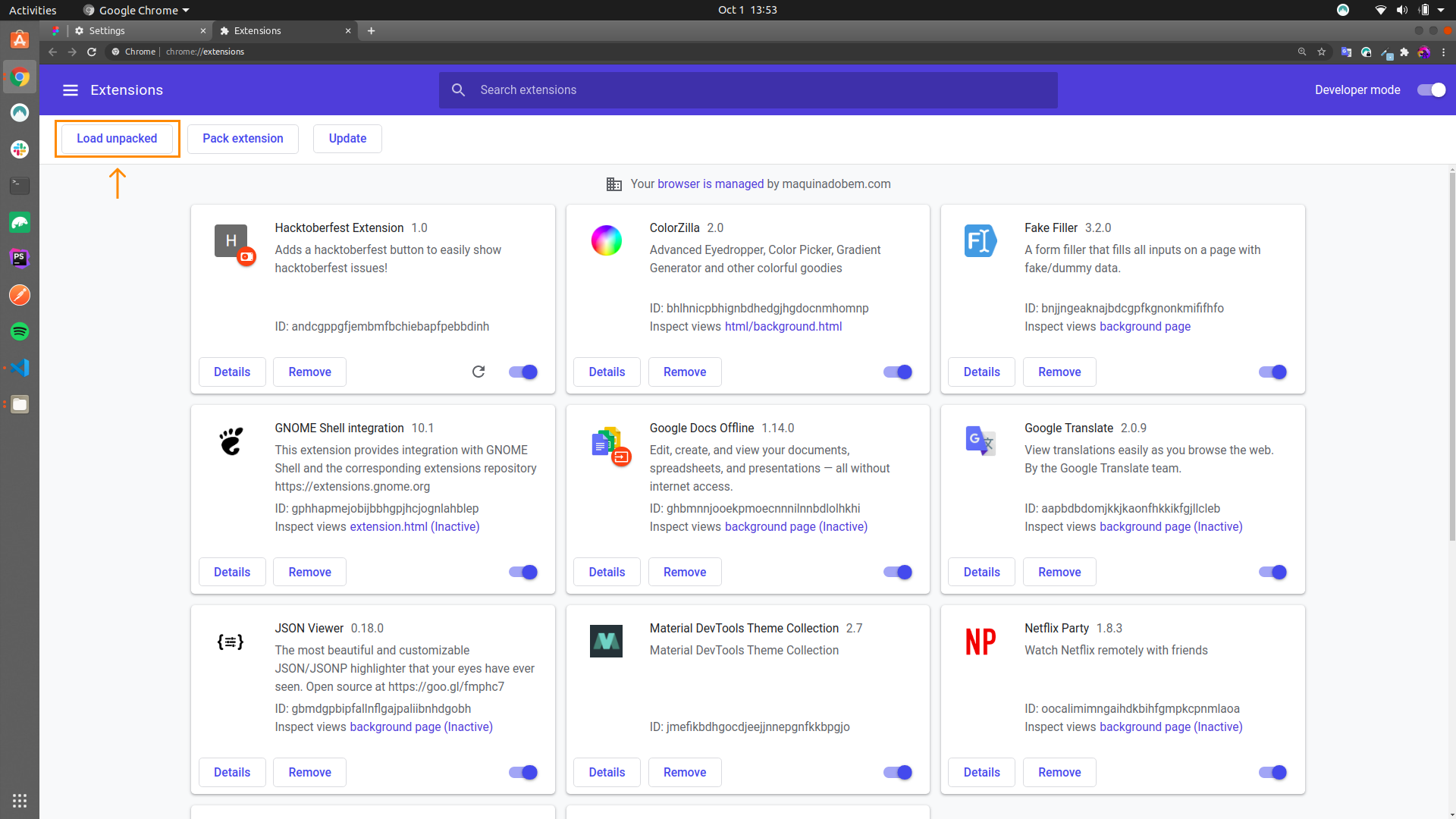Image resolution: width=1456 pixels, height=819 pixels.
Task: Open the Extensions hamburger menu
Action: (x=71, y=90)
